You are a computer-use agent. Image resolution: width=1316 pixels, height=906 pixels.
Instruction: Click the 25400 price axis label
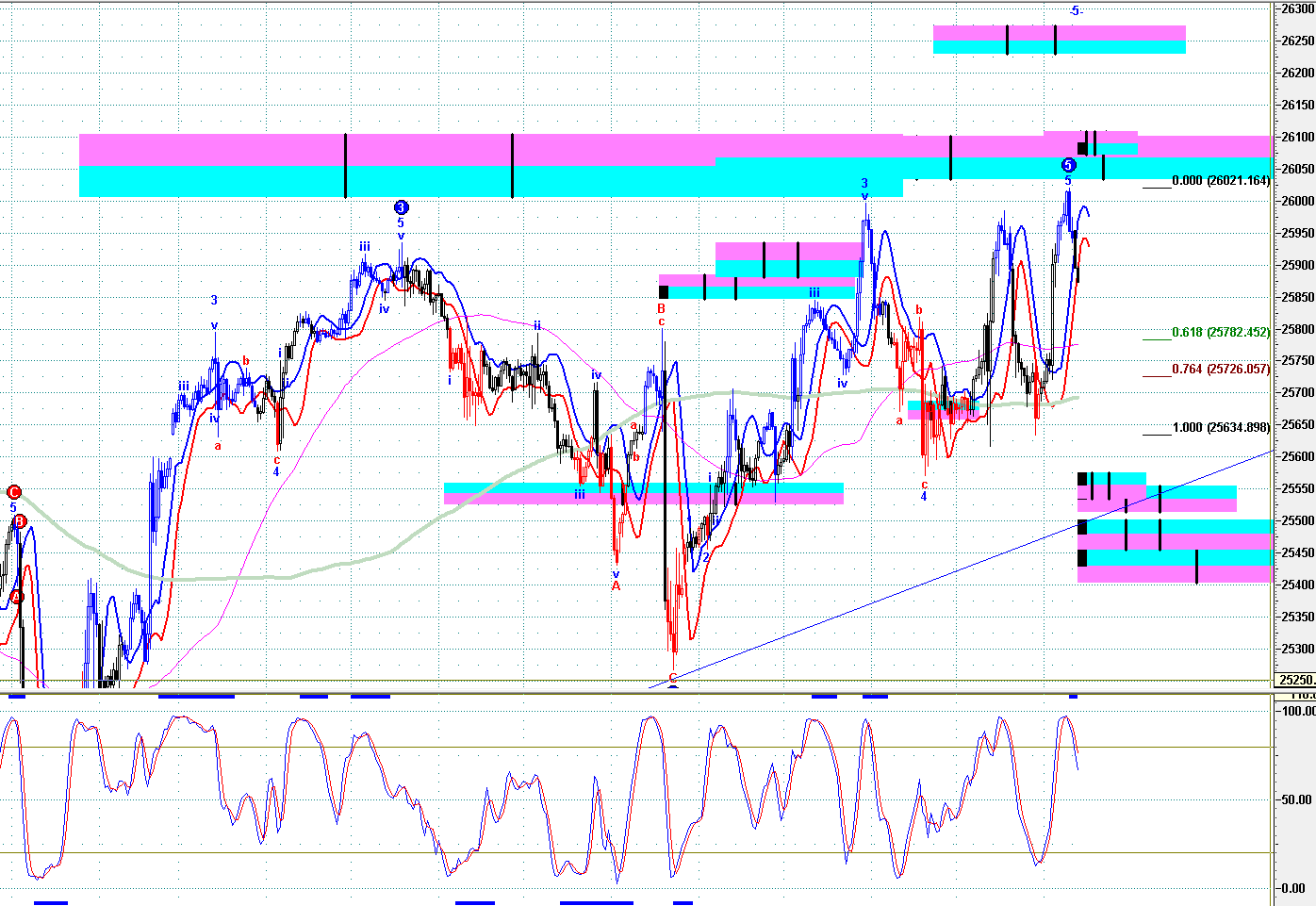1298,585
